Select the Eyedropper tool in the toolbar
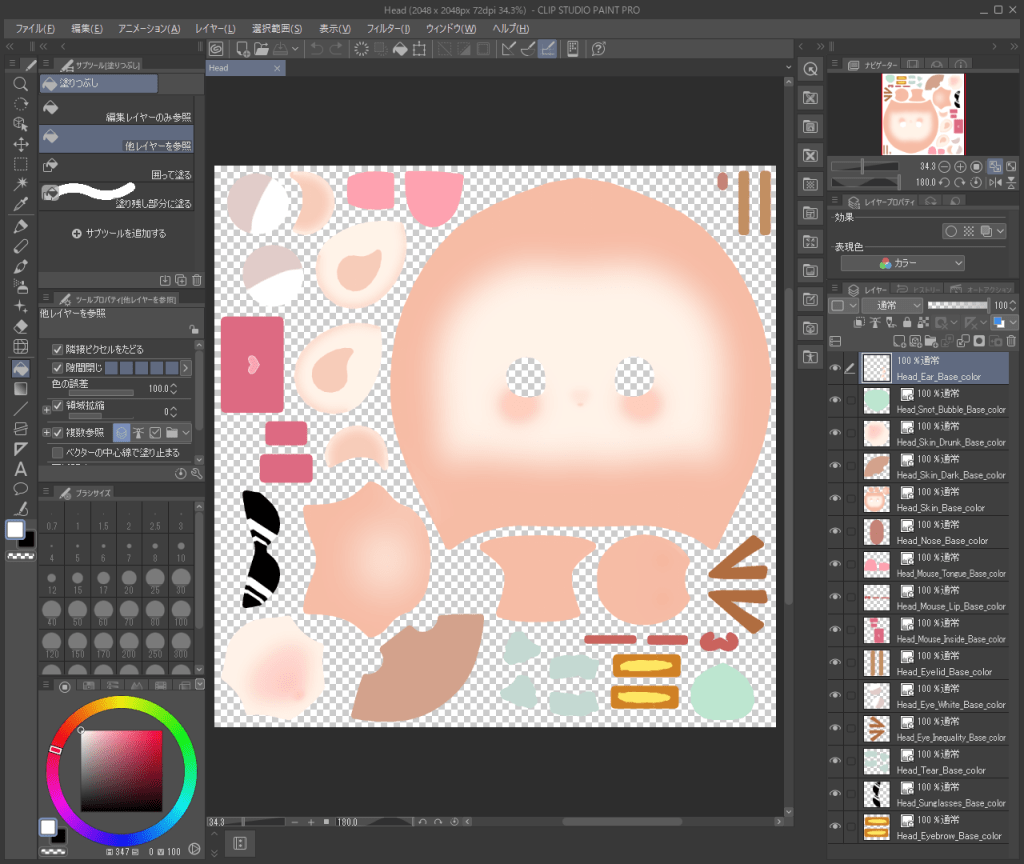The width and height of the screenshot is (1024, 864). pyautogui.click(x=20, y=205)
